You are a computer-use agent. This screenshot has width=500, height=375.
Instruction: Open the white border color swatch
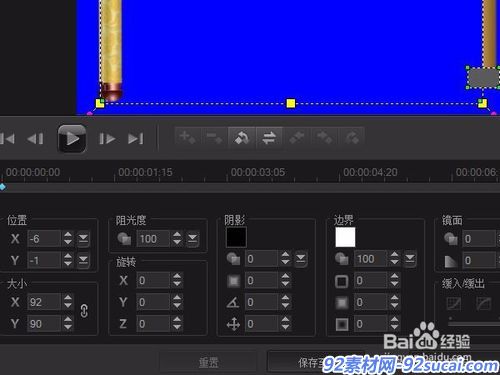[x=345, y=237]
